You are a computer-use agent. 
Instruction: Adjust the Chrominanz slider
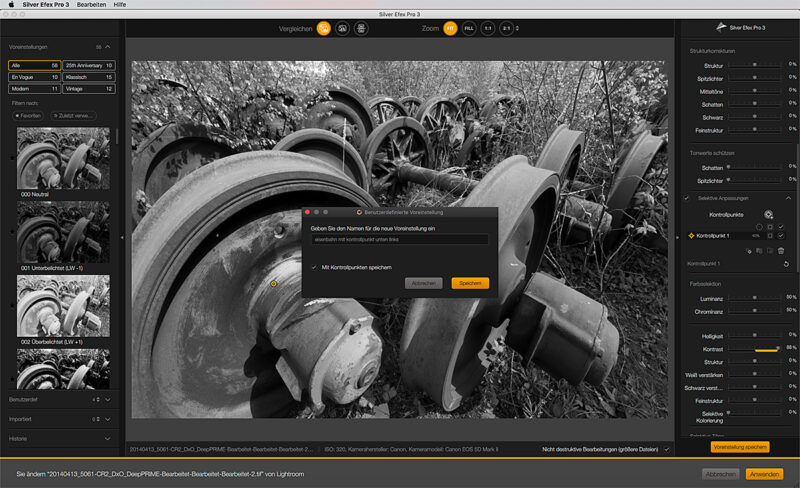[x=755, y=311]
